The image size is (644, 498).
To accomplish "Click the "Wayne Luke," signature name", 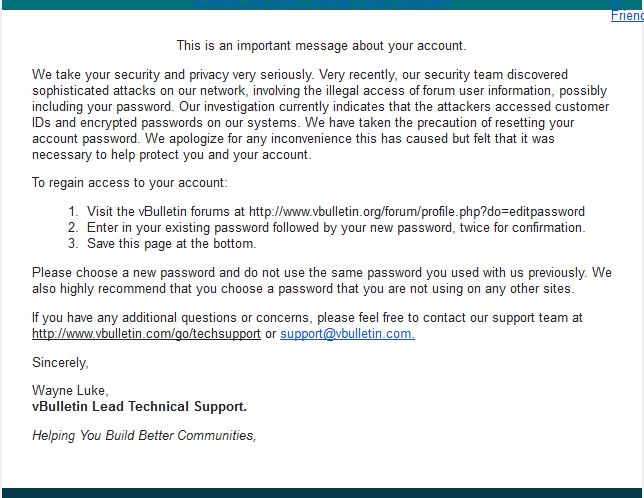I will [x=67, y=391].
